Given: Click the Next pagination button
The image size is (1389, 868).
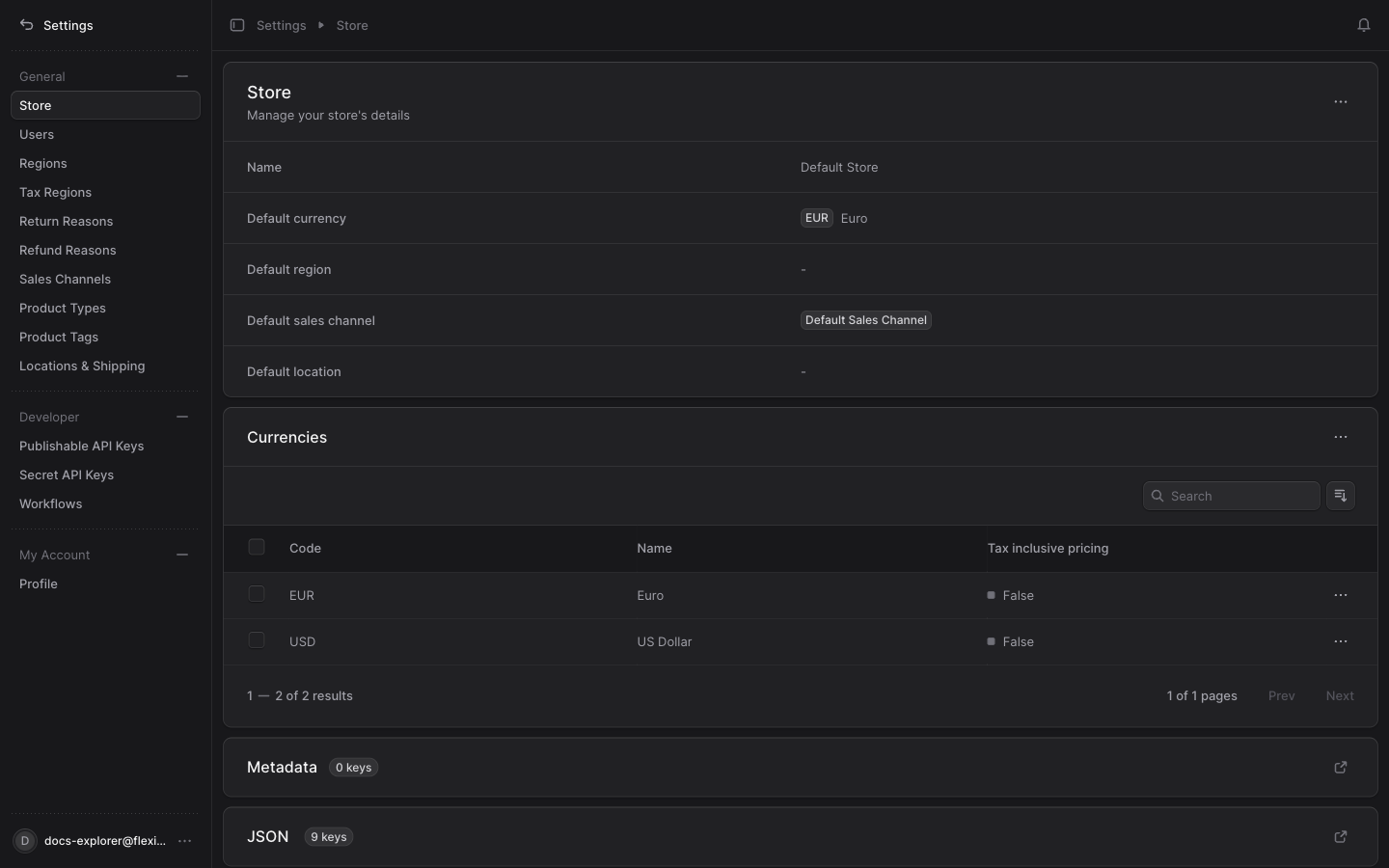Looking at the screenshot, I should coord(1340,696).
